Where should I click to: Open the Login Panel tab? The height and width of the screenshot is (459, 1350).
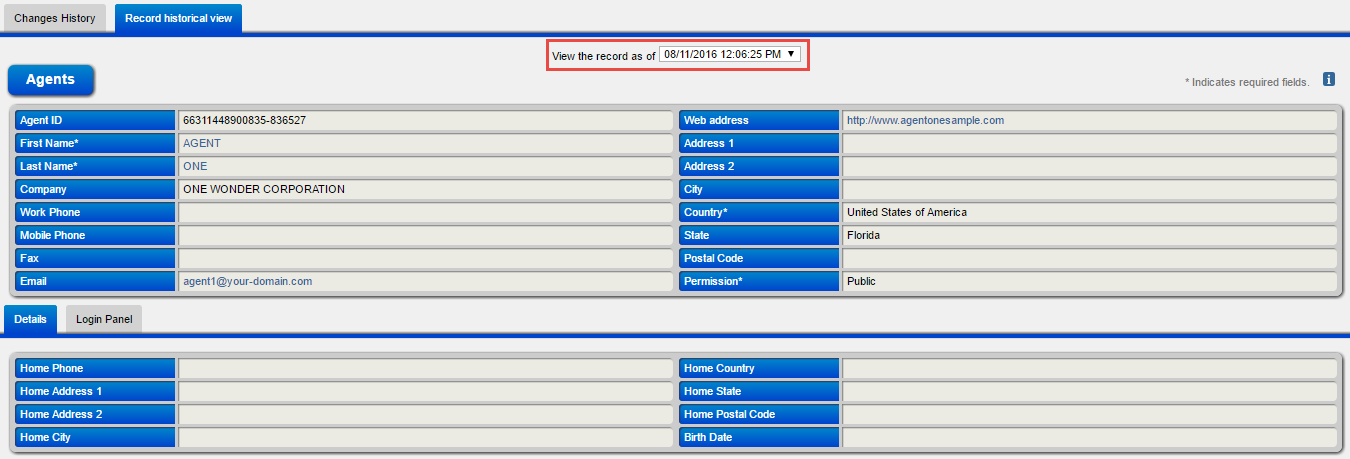pyautogui.click(x=104, y=319)
